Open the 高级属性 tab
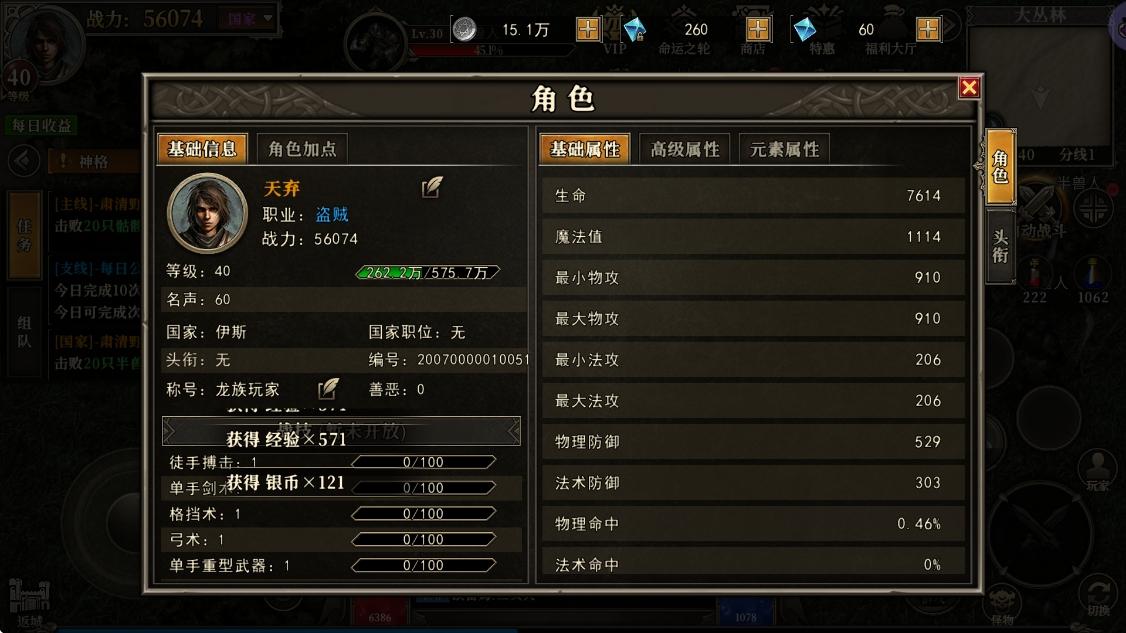Image resolution: width=1126 pixels, height=633 pixels. coord(684,149)
